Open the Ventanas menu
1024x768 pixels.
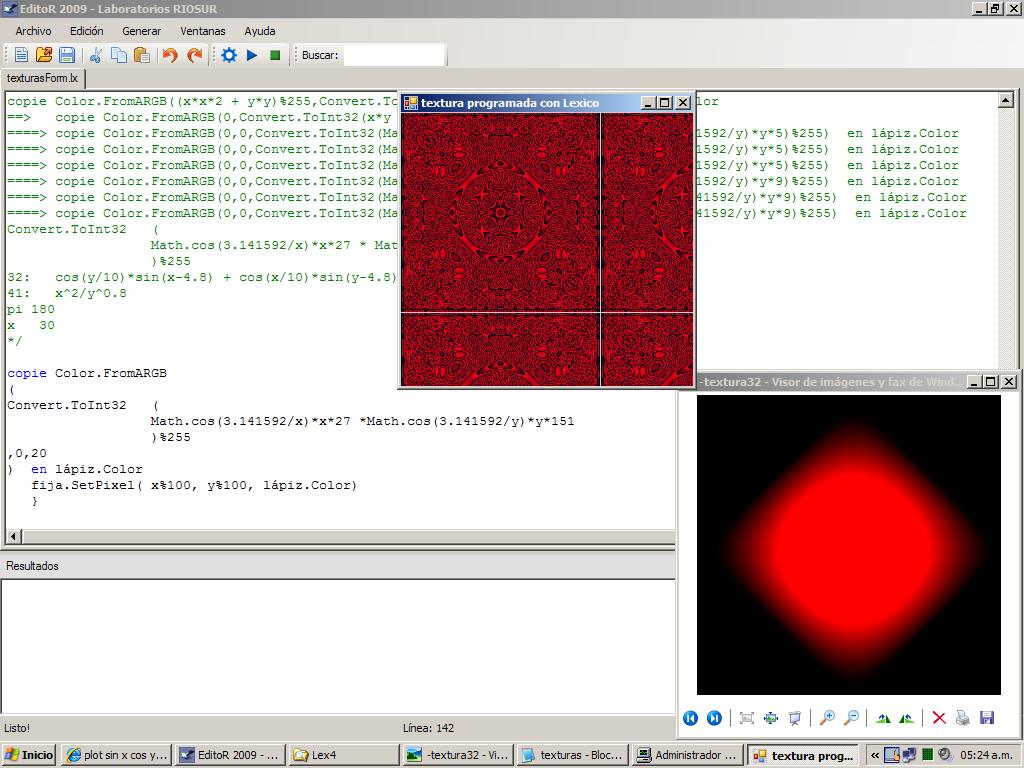[203, 31]
